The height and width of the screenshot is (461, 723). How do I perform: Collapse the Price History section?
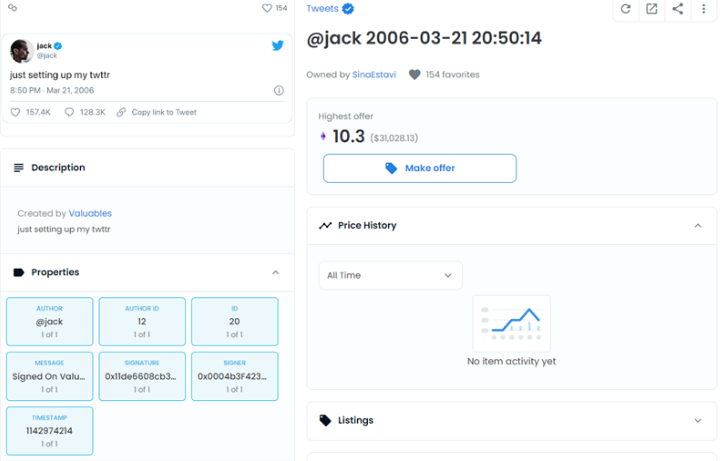pos(698,225)
